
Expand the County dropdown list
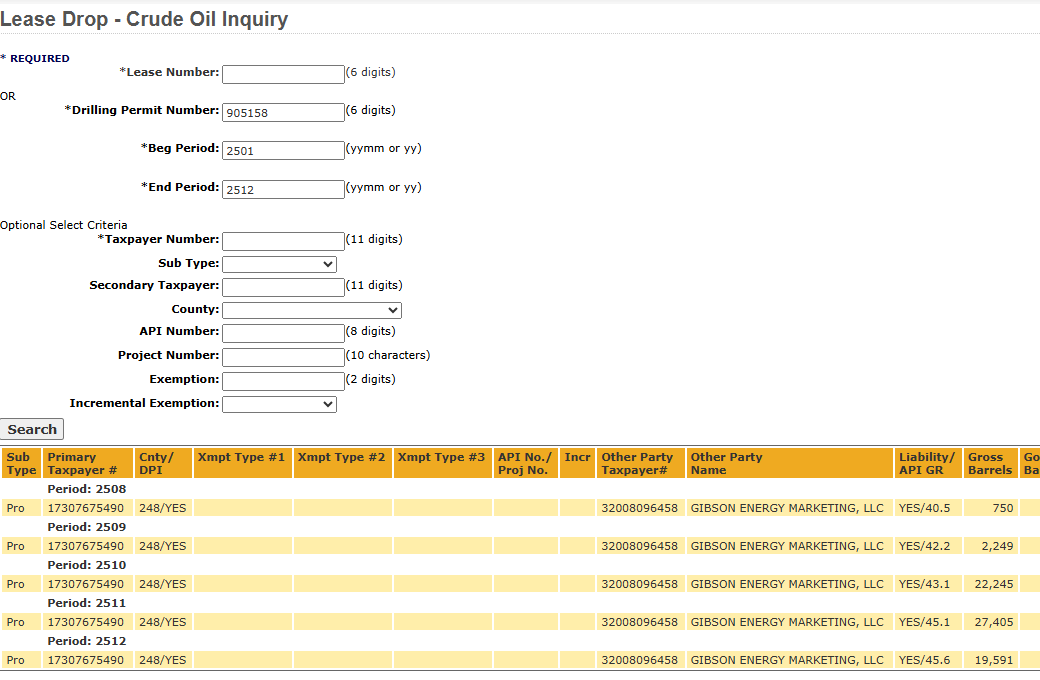click(311, 310)
